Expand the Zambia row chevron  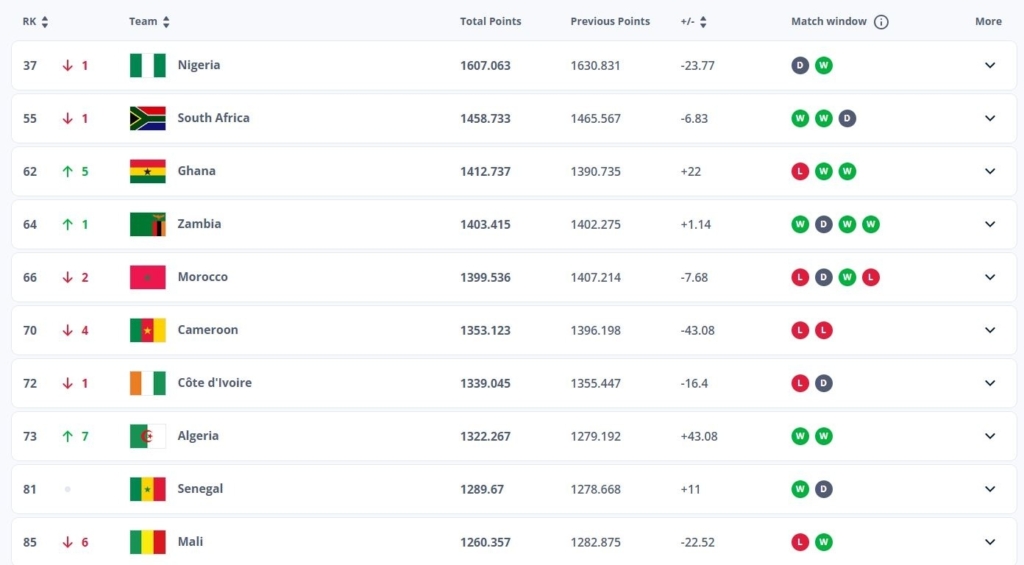[x=989, y=224]
